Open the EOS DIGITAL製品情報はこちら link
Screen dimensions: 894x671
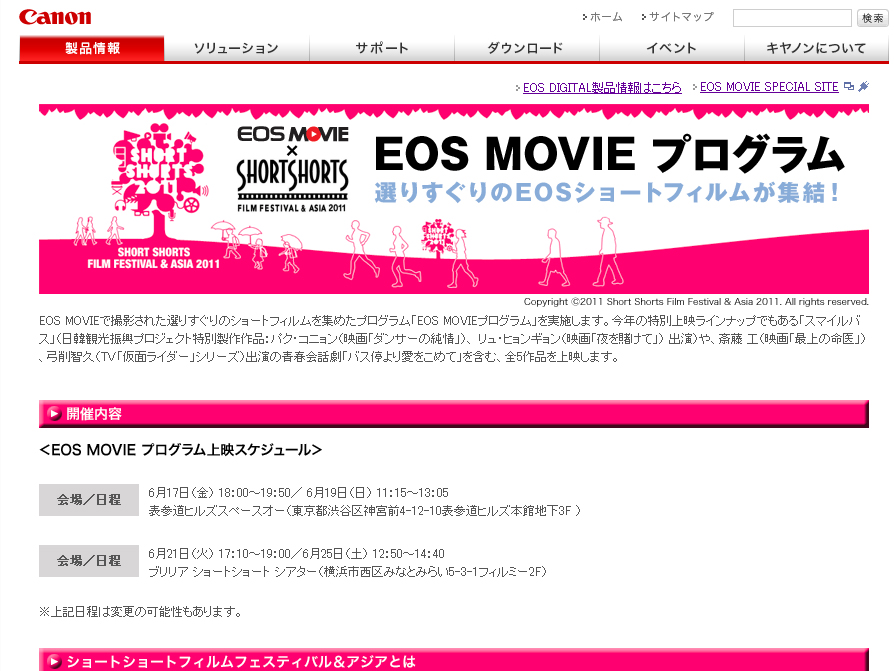tap(602, 87)
